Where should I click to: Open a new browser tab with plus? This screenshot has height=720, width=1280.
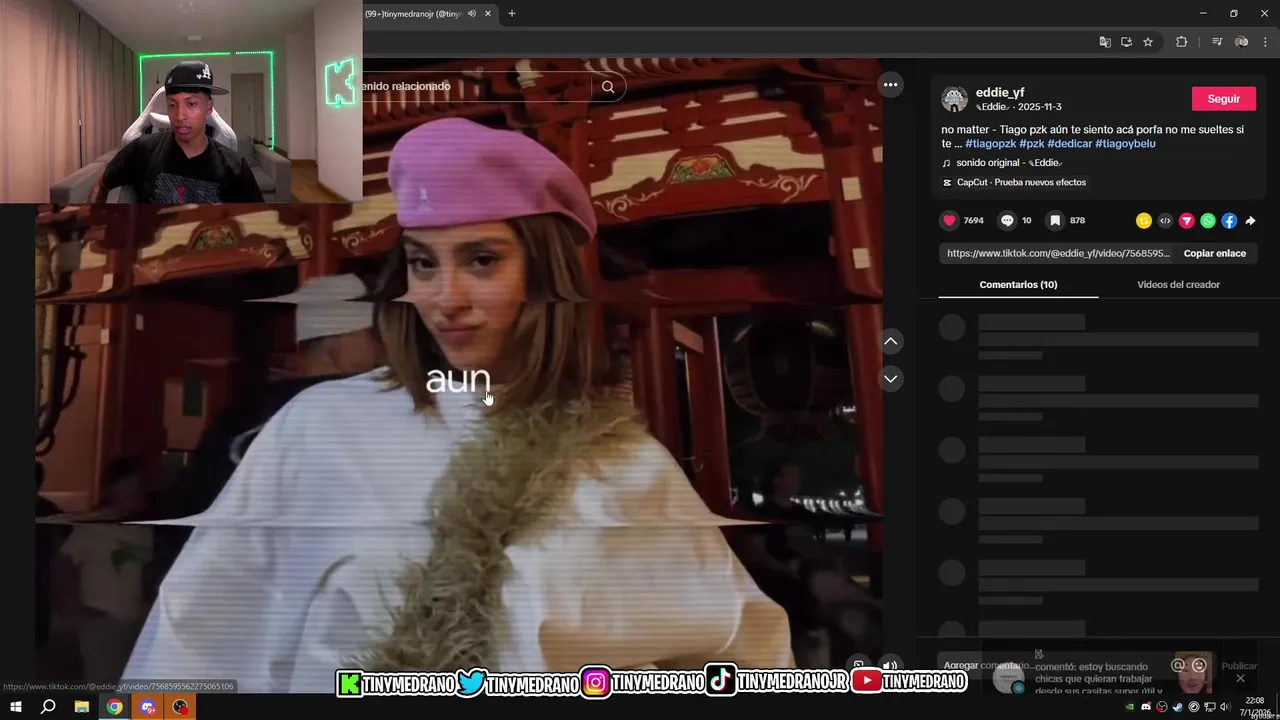click(x=512, y=14)
